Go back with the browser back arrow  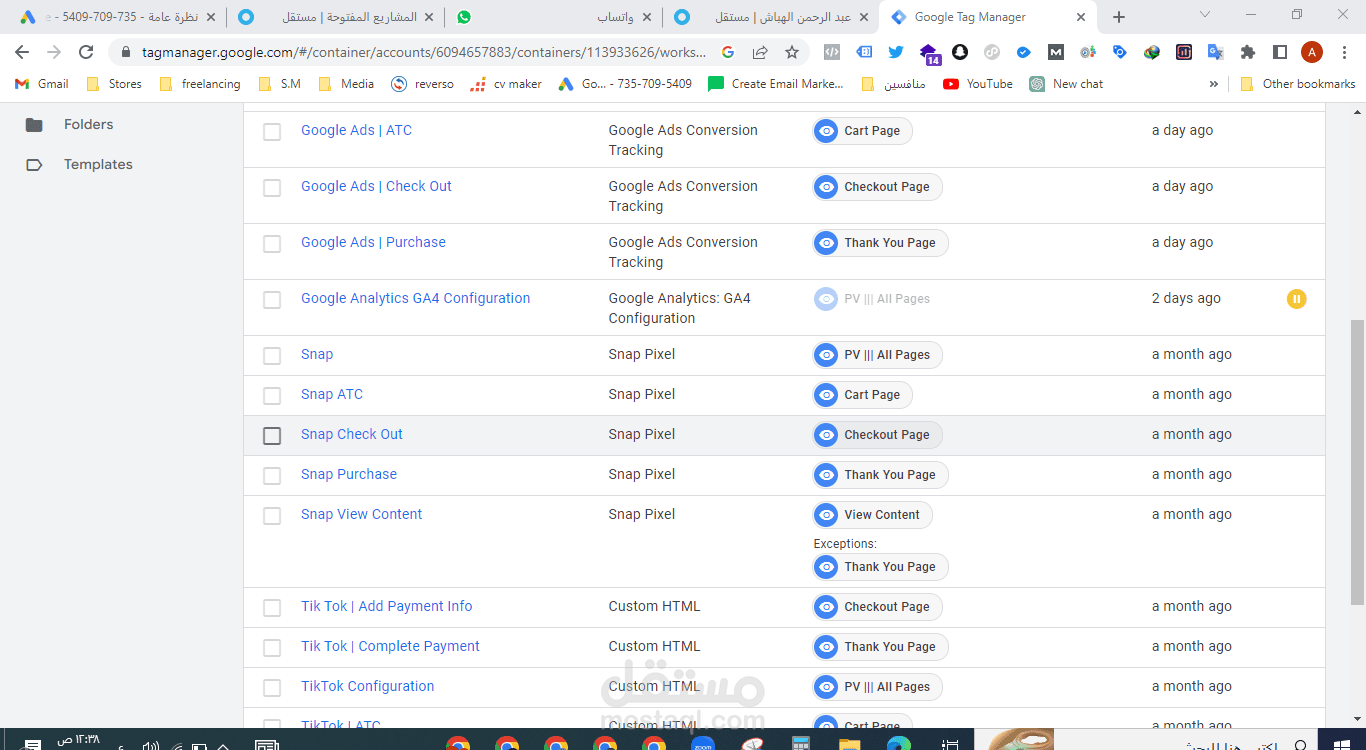pos(22,52)
